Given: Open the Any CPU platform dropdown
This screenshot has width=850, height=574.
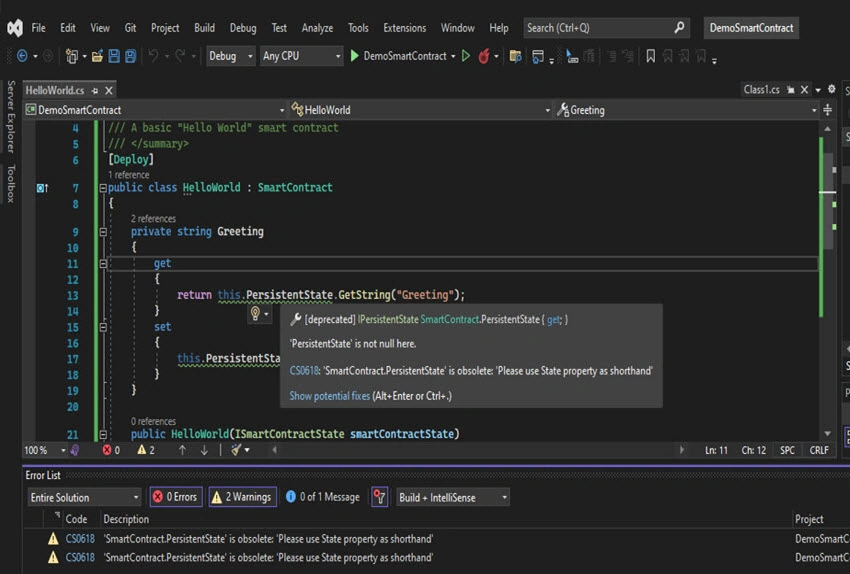Looking at the screenshot, I should click(x=301, y=56).
